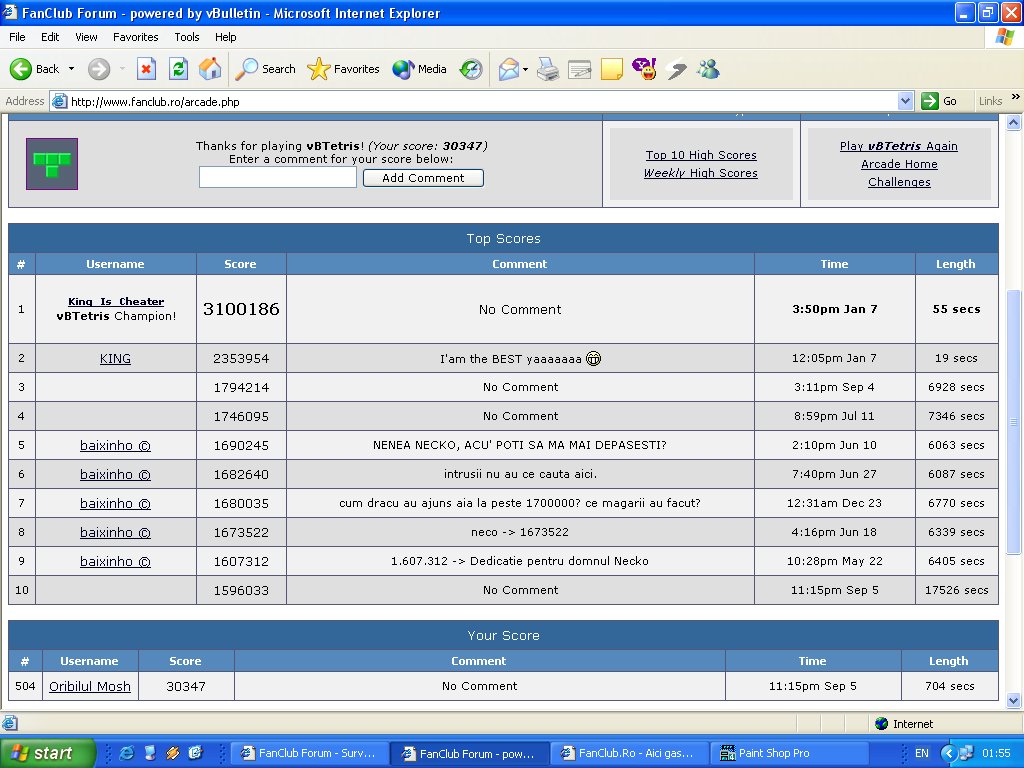This screenshot has height=768, width=1024.
Task: Click the score 1596033 cell
Action: pos(241,590)
